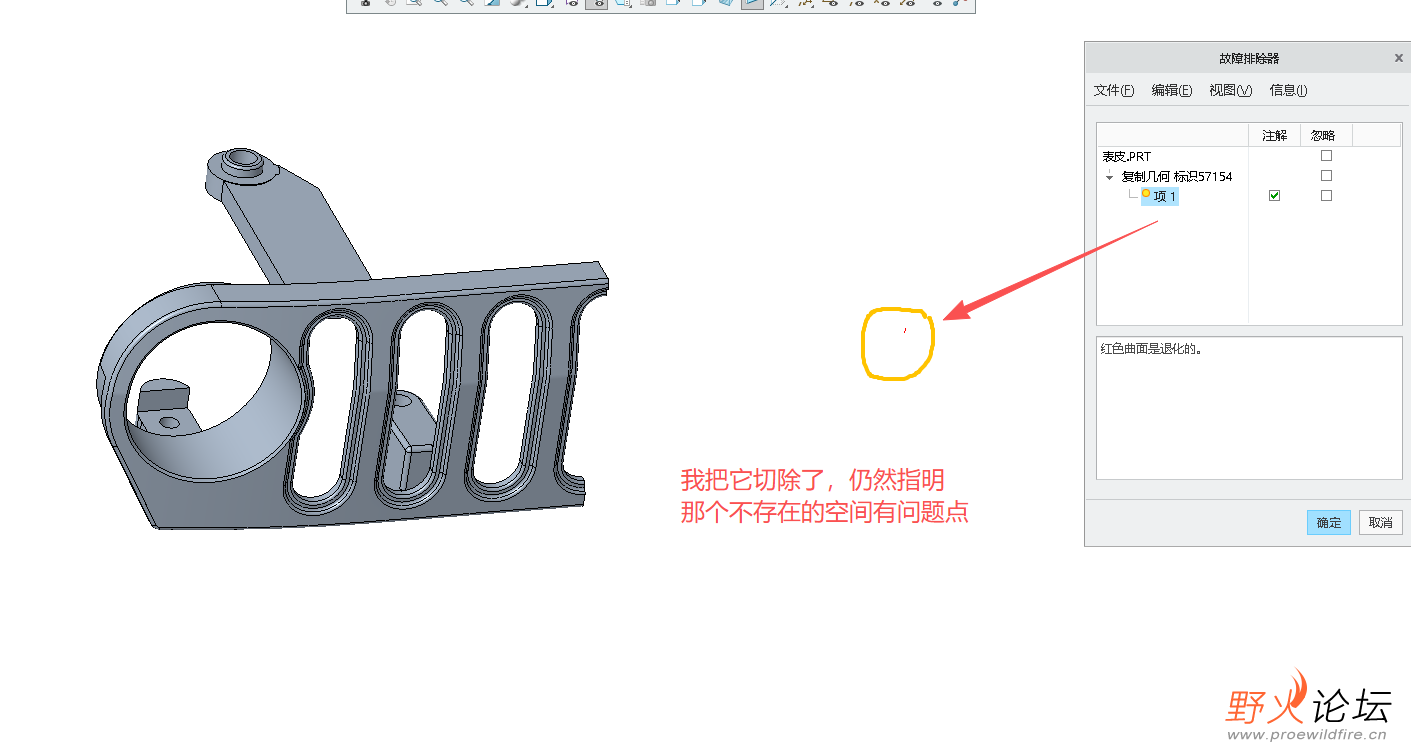
Task: Check the 忽略 checkbox for 复制几何 标识57154
Action: click(1325, 175)
